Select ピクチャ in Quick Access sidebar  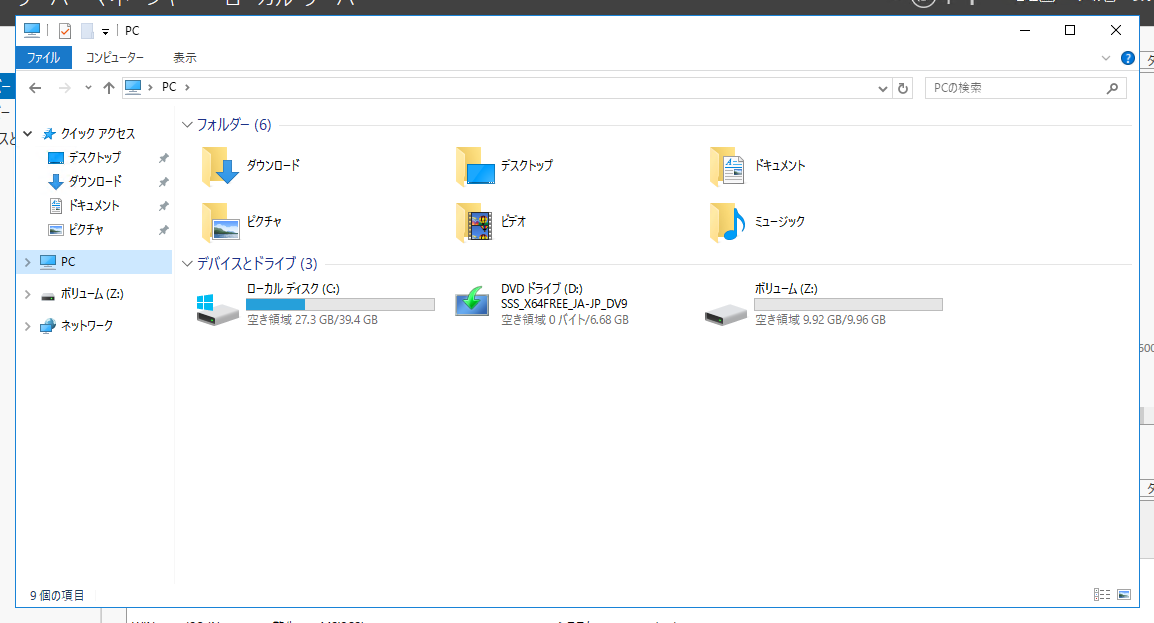[86, 229]
